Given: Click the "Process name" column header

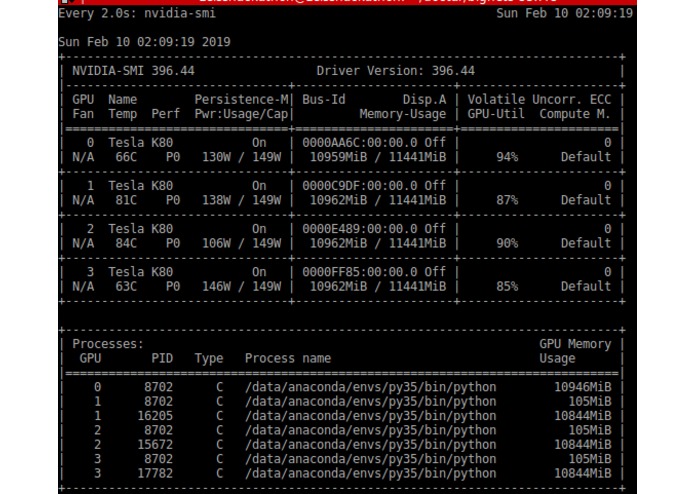Looking at the screenshot, I should coord(288,358).
